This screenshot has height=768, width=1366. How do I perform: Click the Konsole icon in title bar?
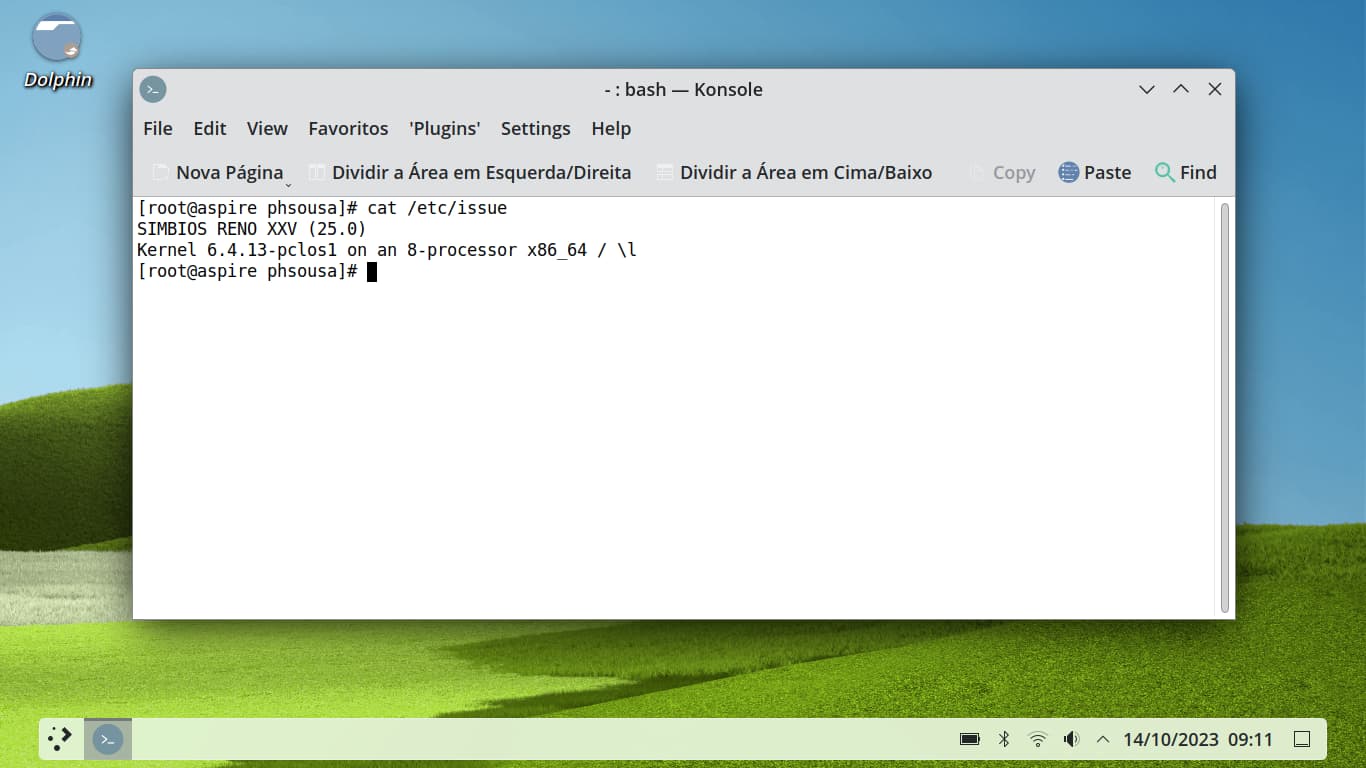[x=152, y=89]
